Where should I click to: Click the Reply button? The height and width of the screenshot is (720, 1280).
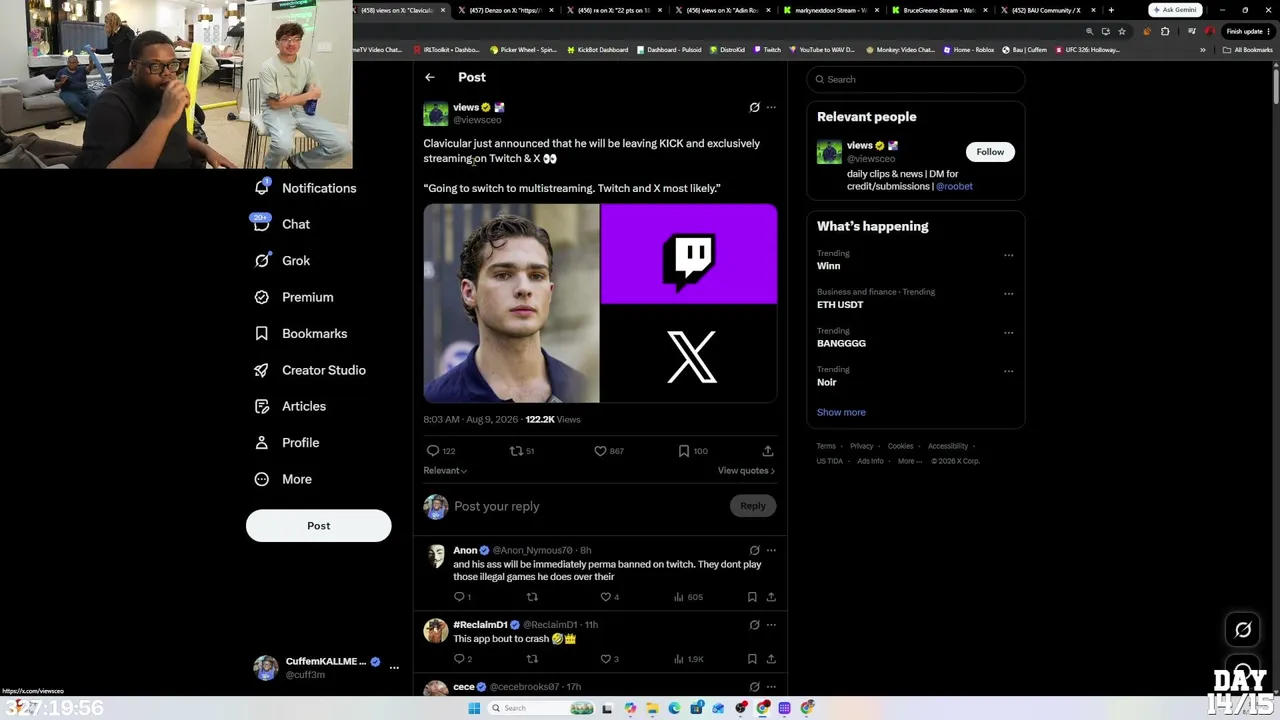pyautogui.click(x=753, y=506)
